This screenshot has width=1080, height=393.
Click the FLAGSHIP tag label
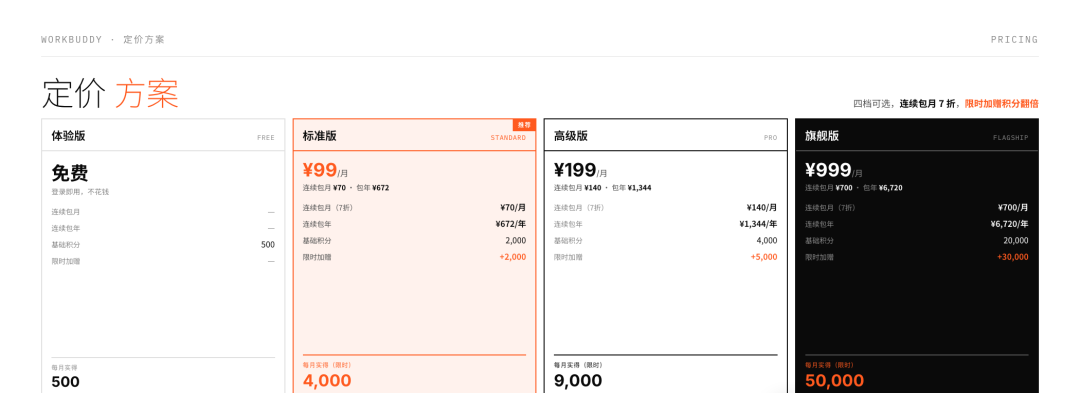1010,138
